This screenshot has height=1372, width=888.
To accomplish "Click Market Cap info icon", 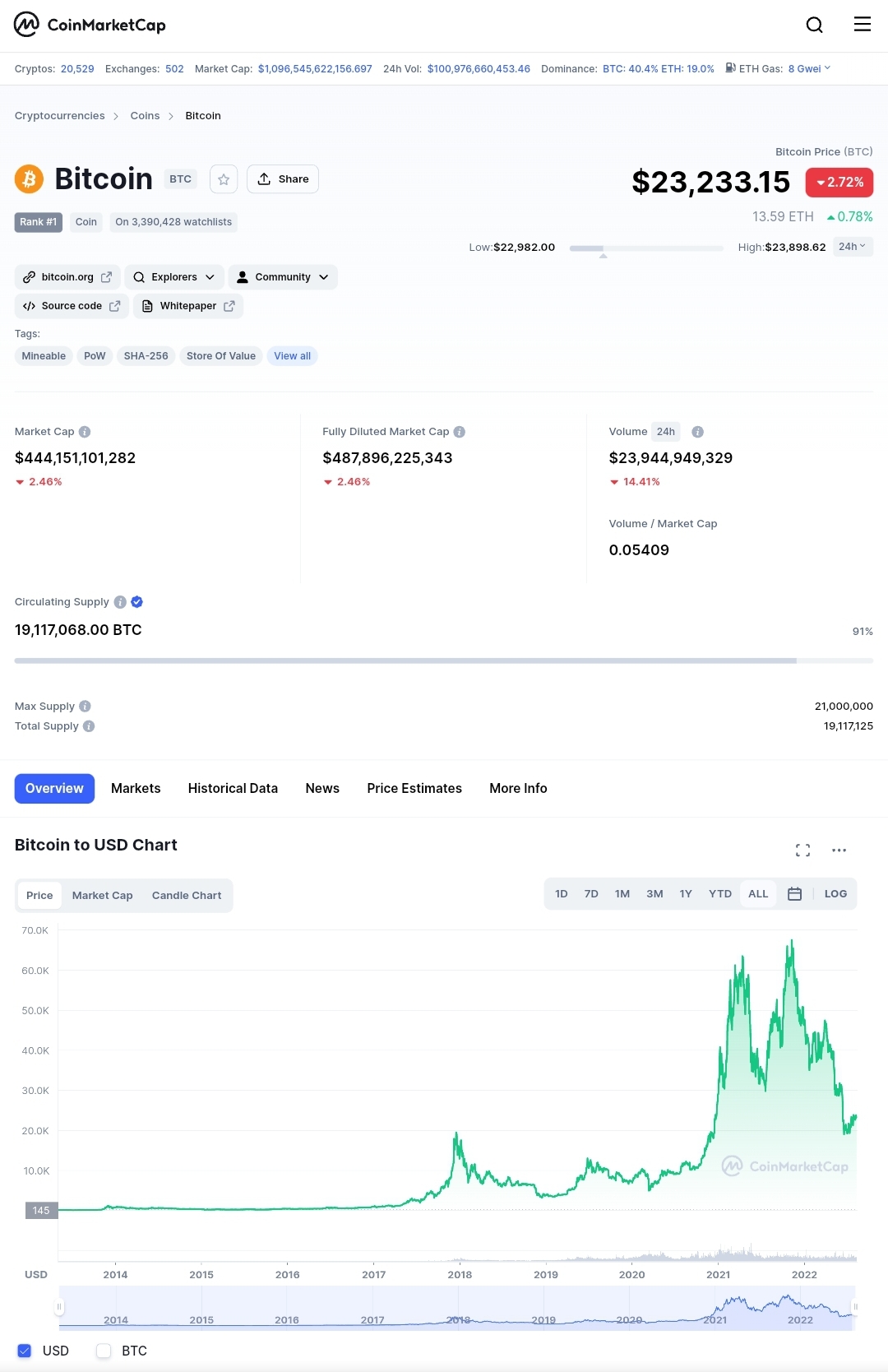I will (85, 432).
